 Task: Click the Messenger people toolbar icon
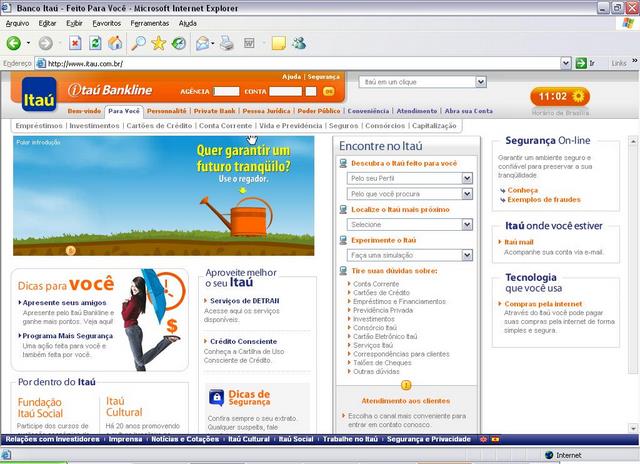299,43
